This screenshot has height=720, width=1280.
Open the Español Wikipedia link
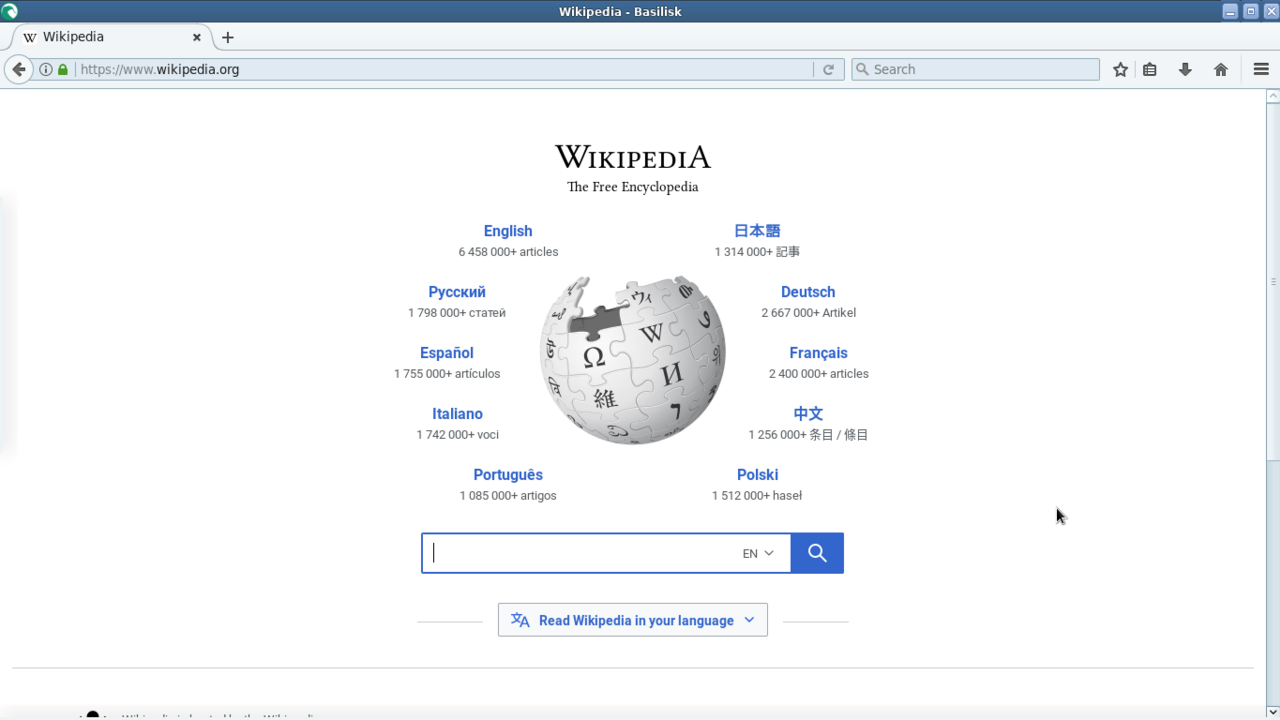point(447,353)
